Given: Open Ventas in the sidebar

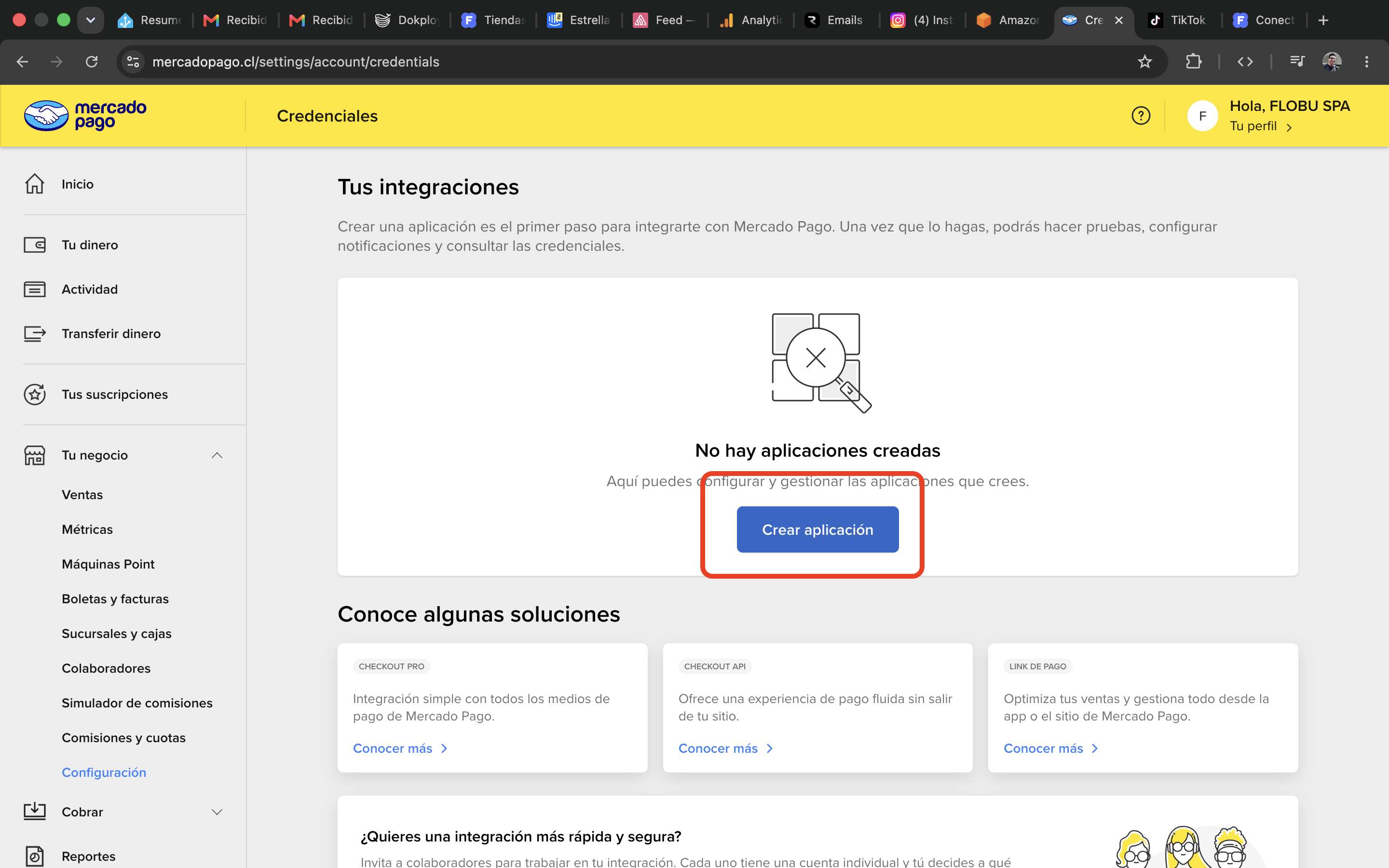Looking at the screenshot, I should click(82, 495).
